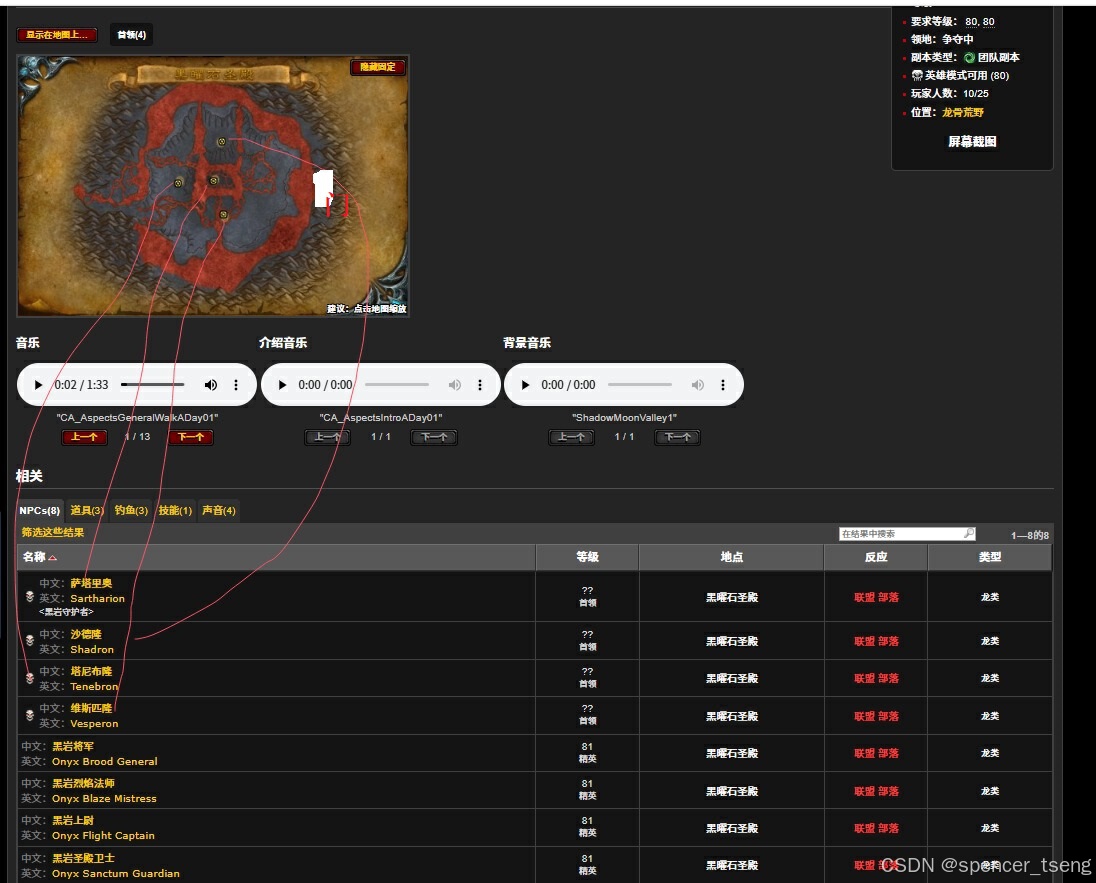
Task: Open more options on the first music player
Action: click(236, 385)
